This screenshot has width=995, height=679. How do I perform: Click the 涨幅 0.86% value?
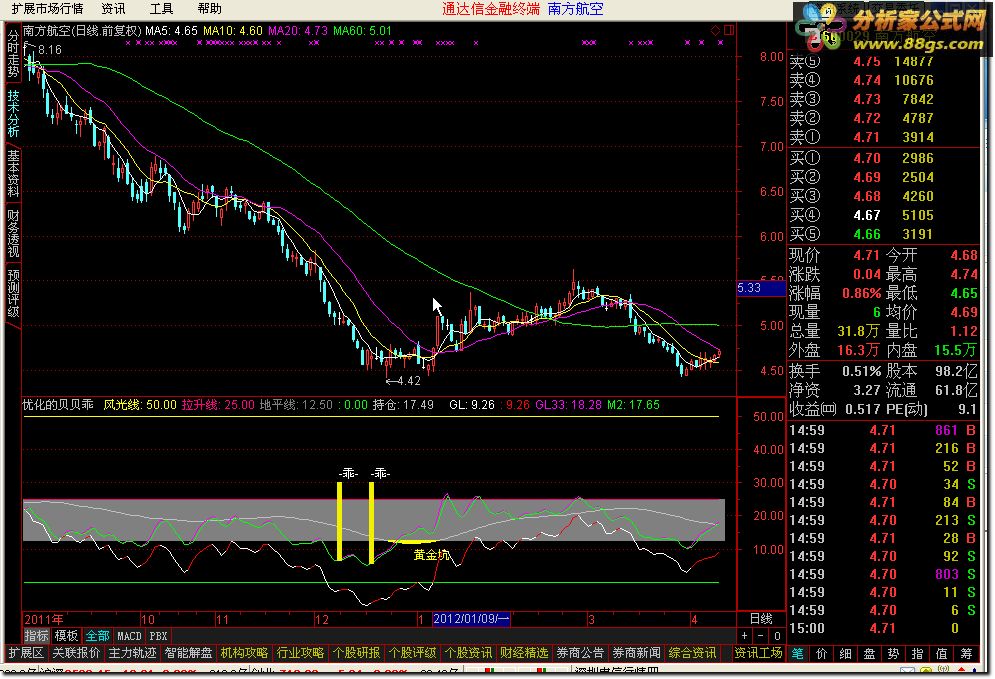coord(861,294)
